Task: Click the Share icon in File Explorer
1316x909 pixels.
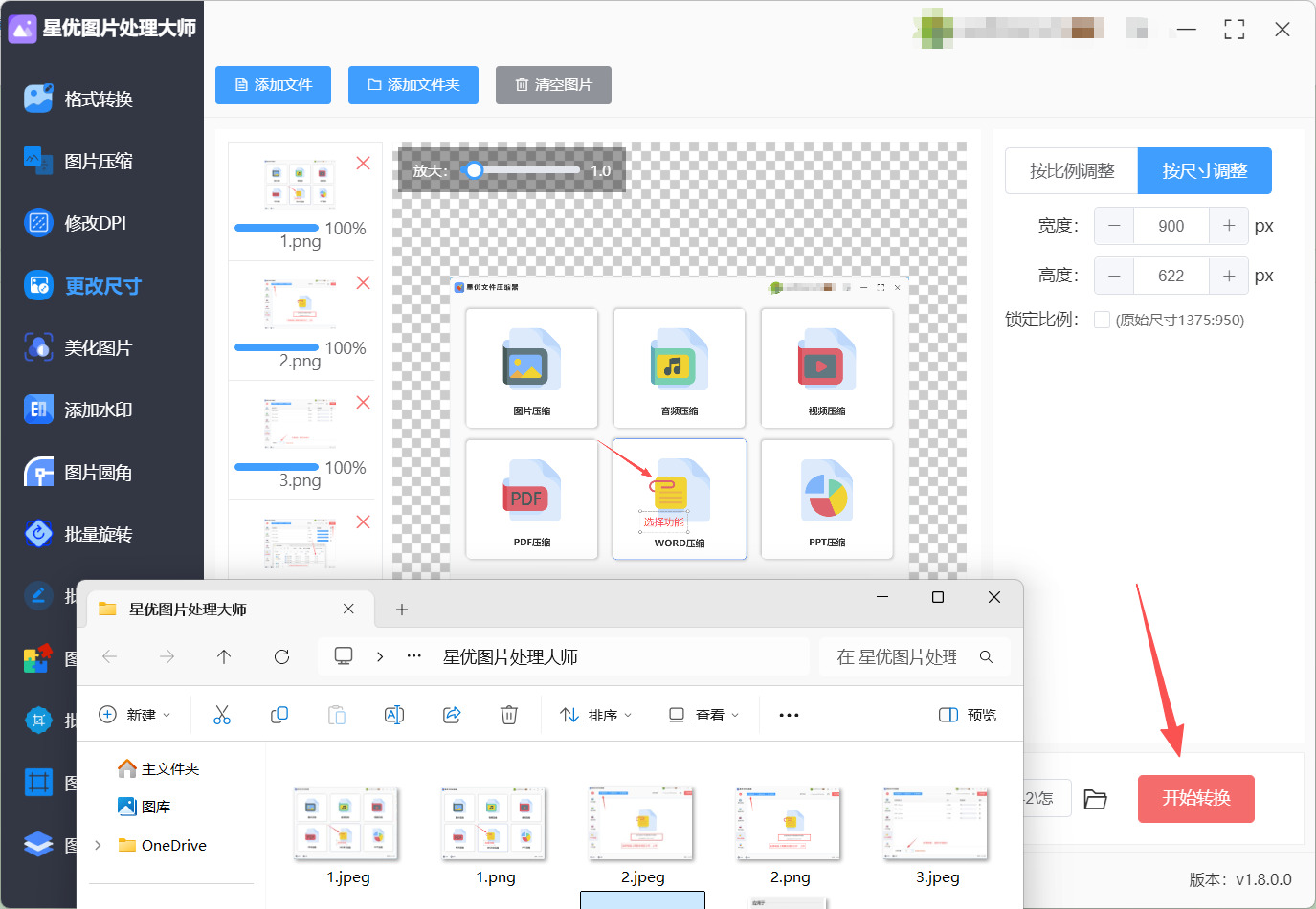Action: 452,715
